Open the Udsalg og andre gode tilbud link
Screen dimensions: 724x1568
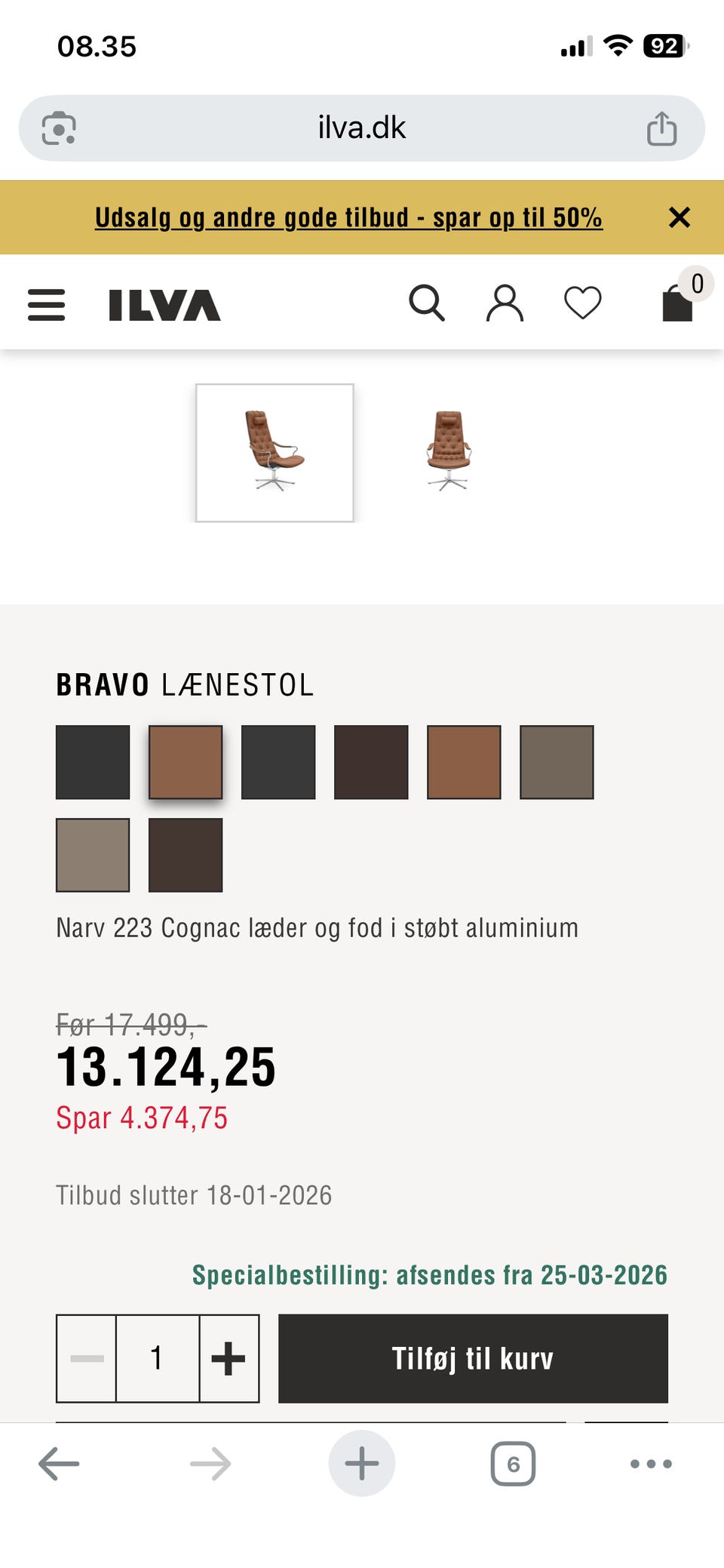pos(348,217)
